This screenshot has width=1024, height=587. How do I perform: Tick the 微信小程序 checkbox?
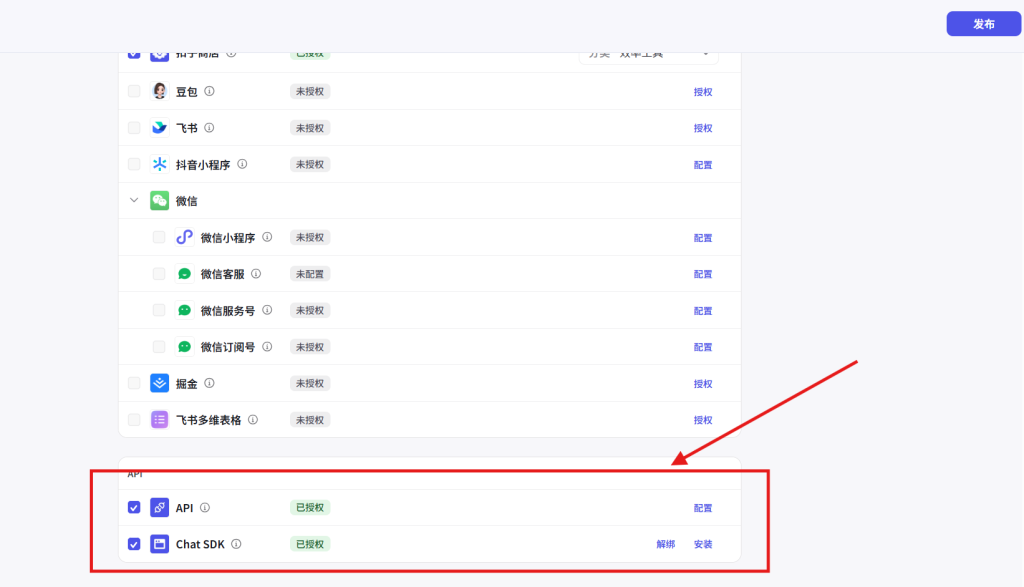pyautogui.click(x=159, y=237)
